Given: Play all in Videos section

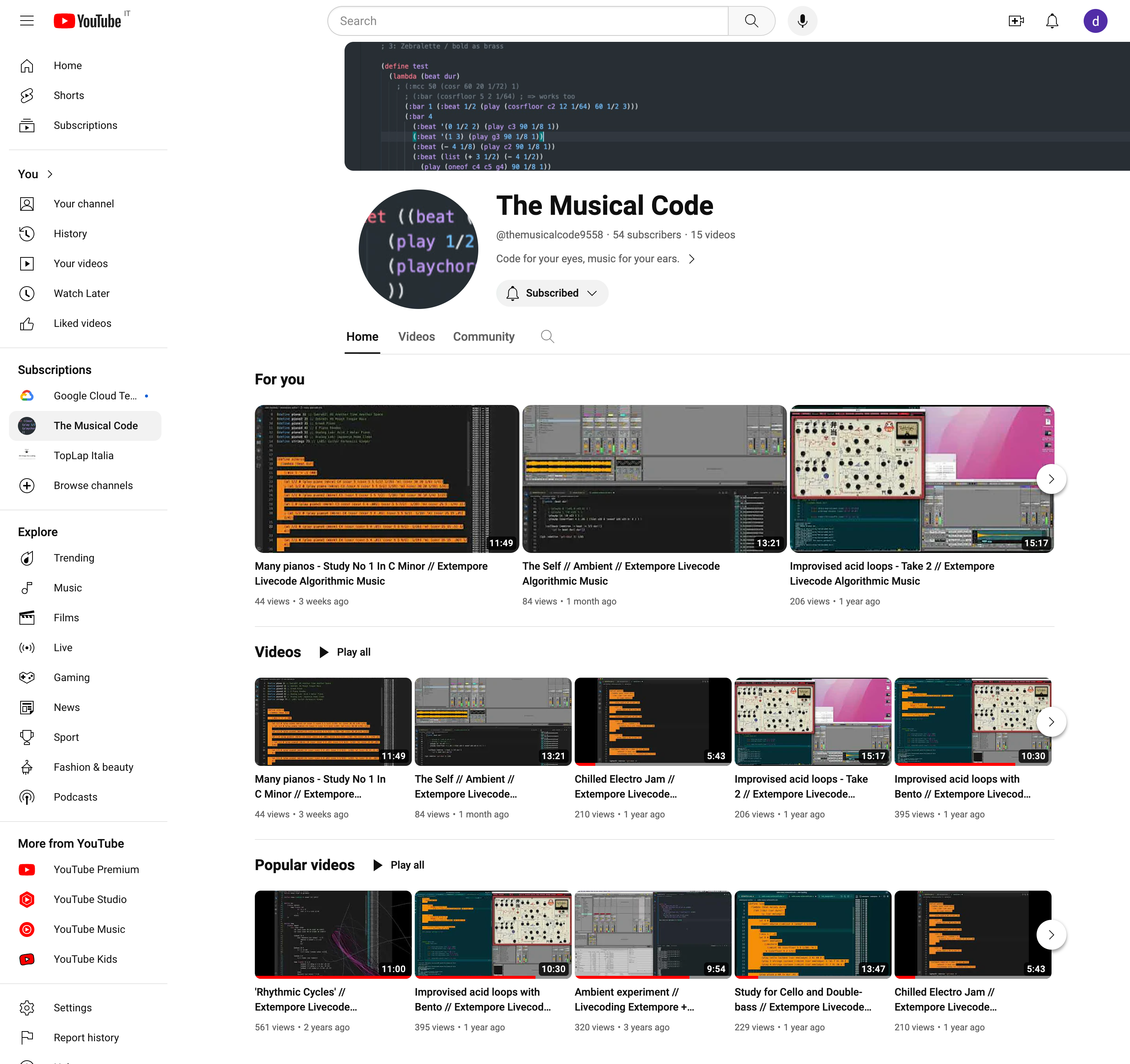Looking at the screenshot, I should (x=345, y=652).
